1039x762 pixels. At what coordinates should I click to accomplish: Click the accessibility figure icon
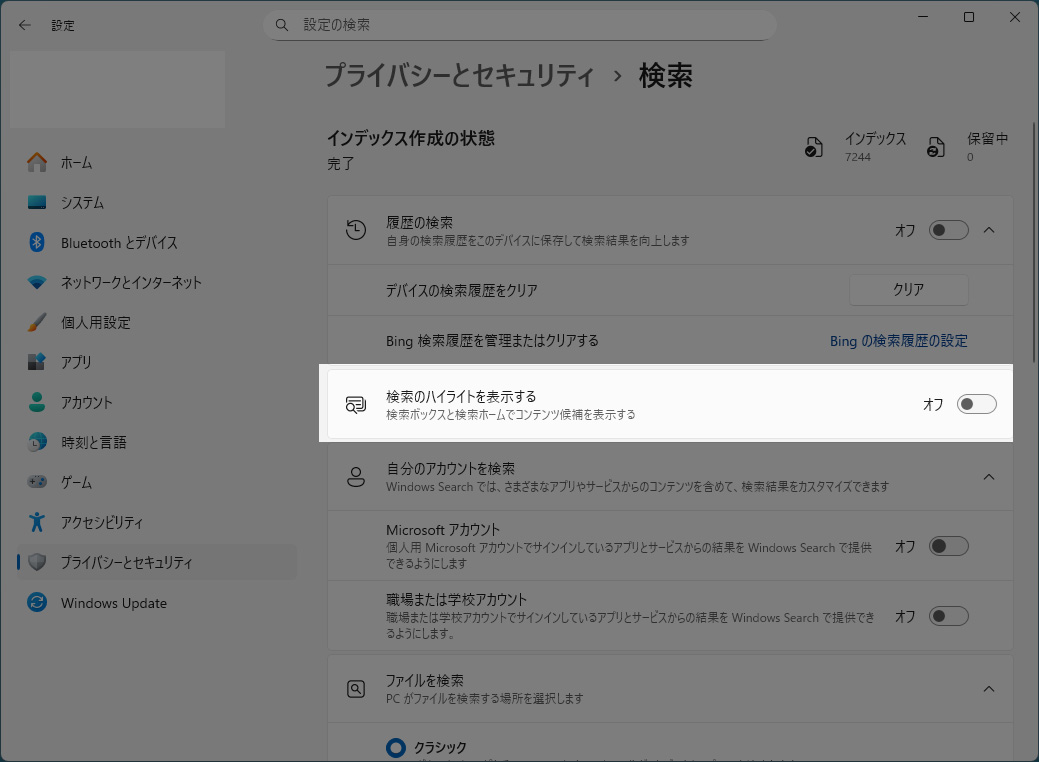coord(37,522)
